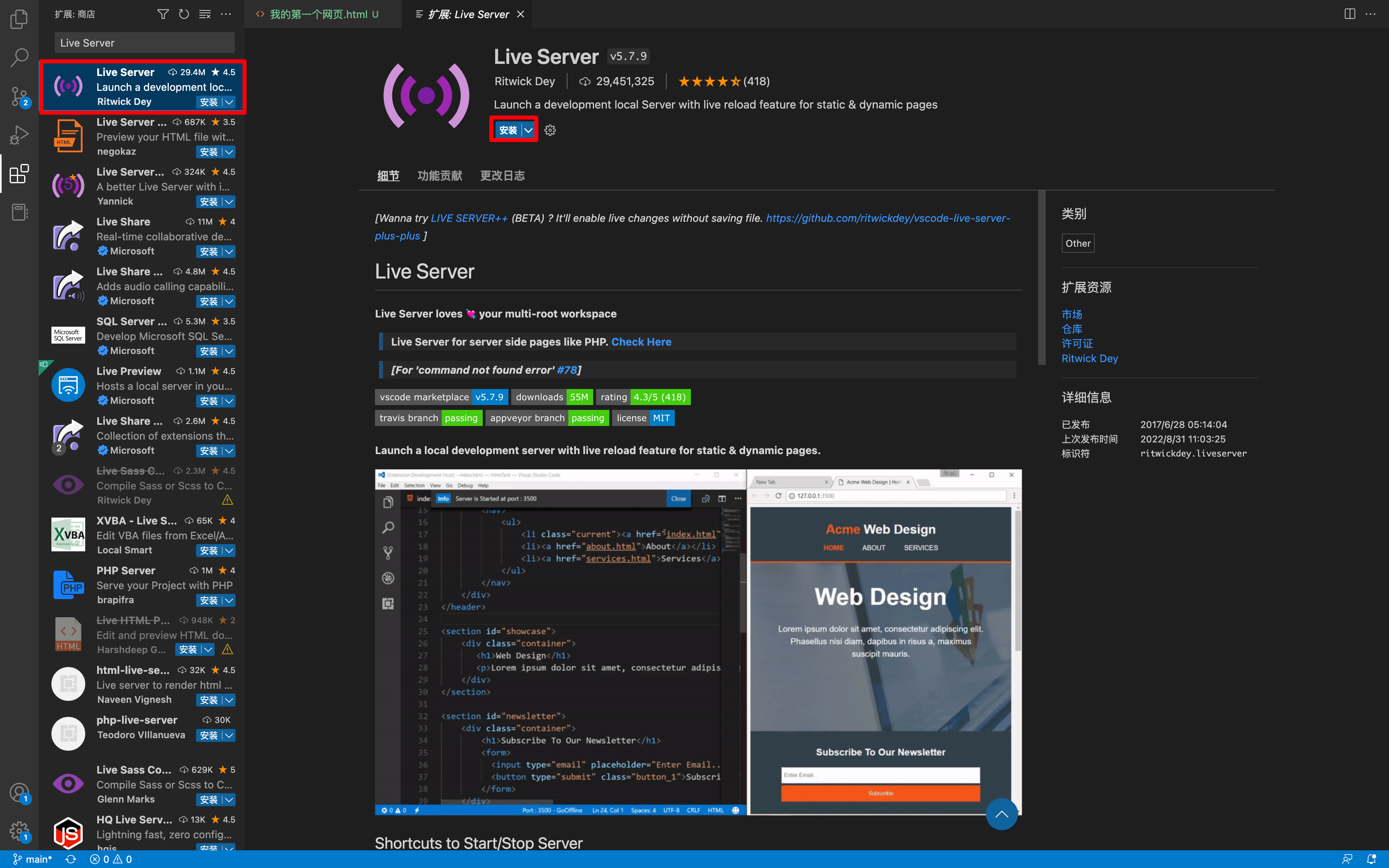Viewport: 1389px width, 868px height.
Task: Expand install dropdown for Live Preview
Action: 229,401
